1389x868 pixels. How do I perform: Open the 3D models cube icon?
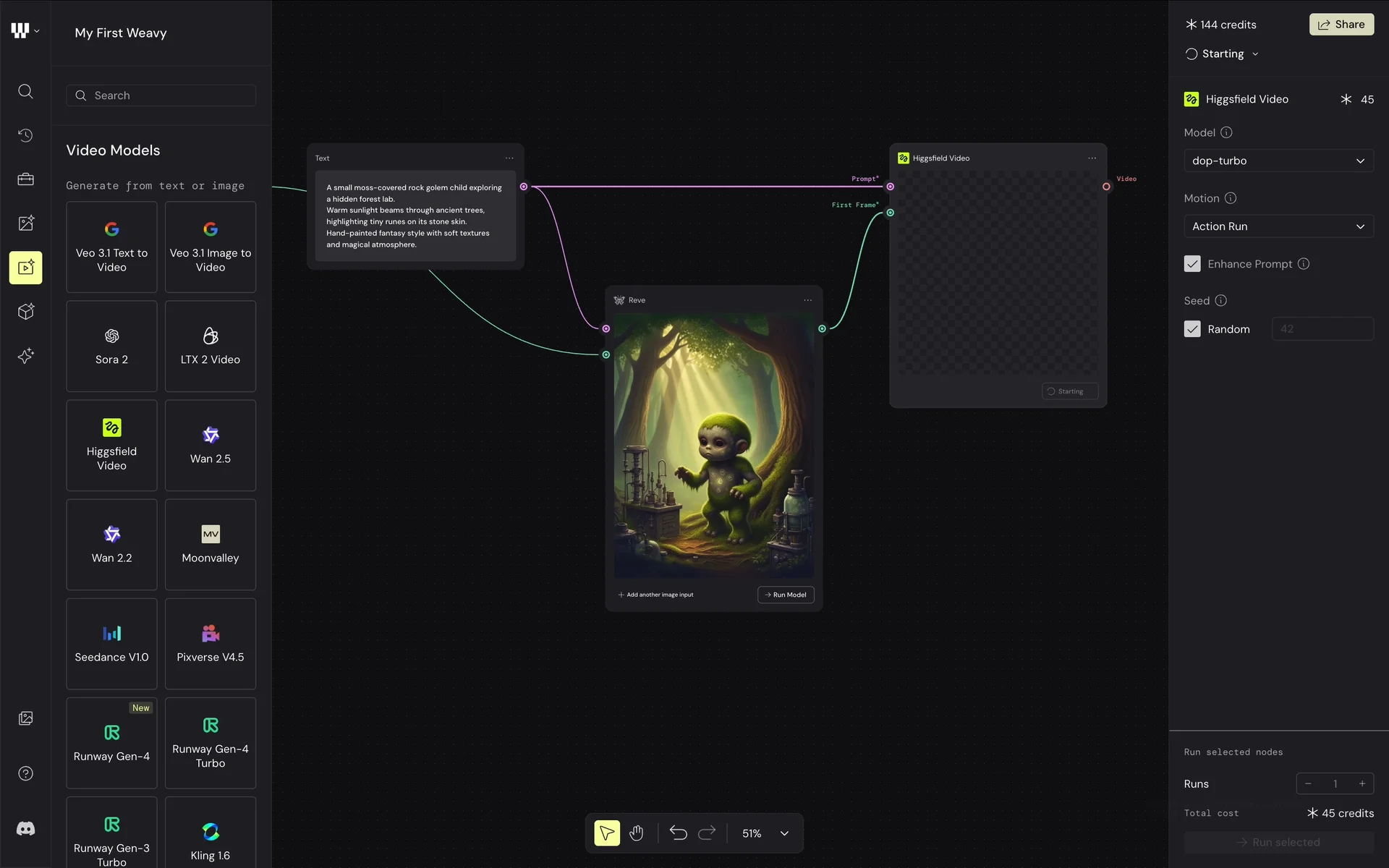pyautogui.click(x=25, y=312)
